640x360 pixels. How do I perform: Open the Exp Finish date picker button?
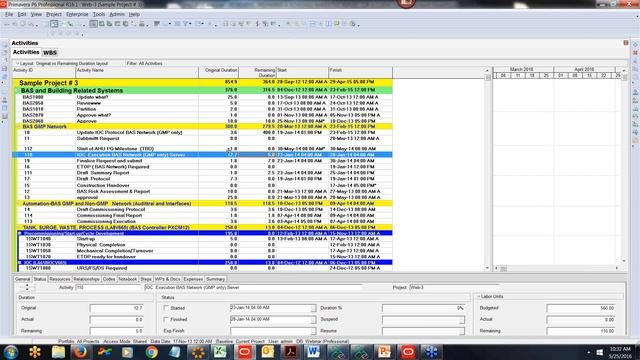coord(313,331)
